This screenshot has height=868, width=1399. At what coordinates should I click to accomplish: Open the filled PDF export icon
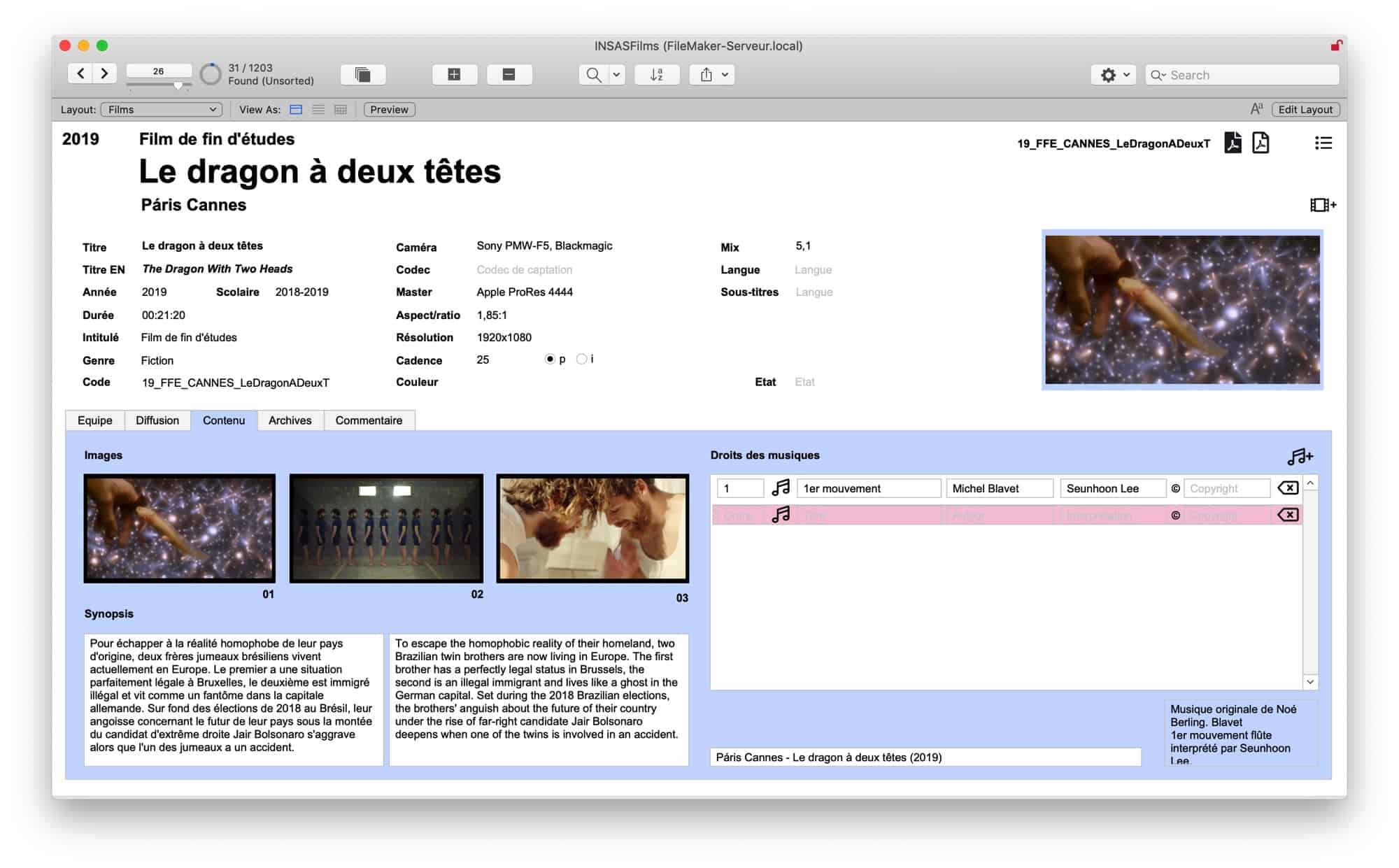(x=1233, y=143)
